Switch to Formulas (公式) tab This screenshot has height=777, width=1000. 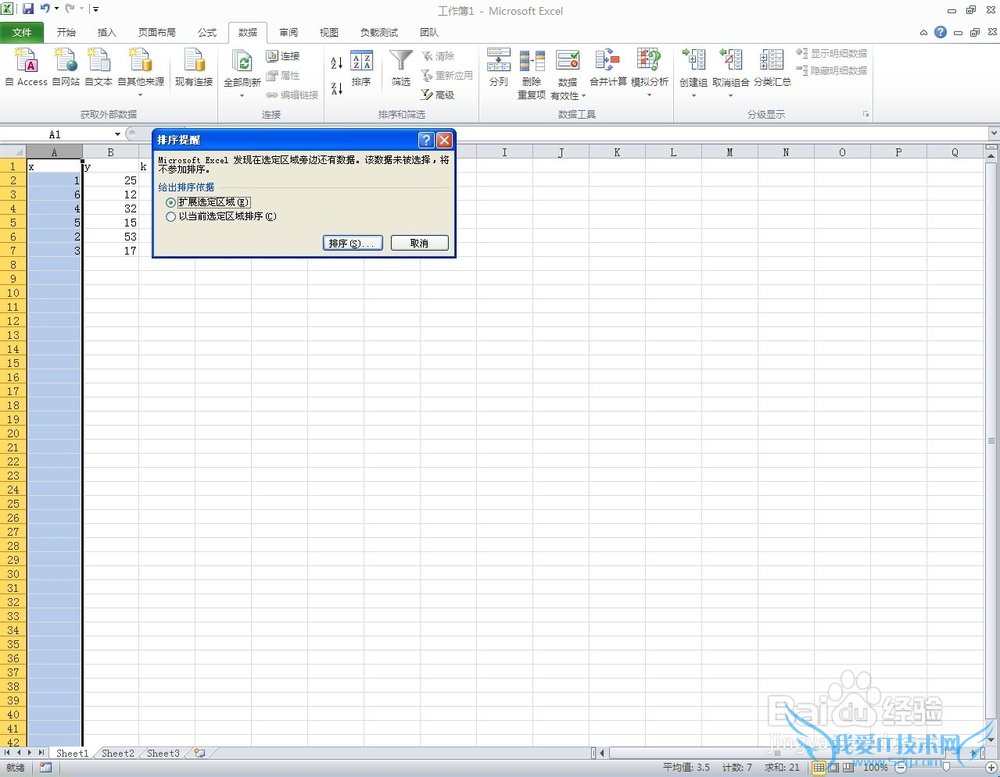click(207, 33)
